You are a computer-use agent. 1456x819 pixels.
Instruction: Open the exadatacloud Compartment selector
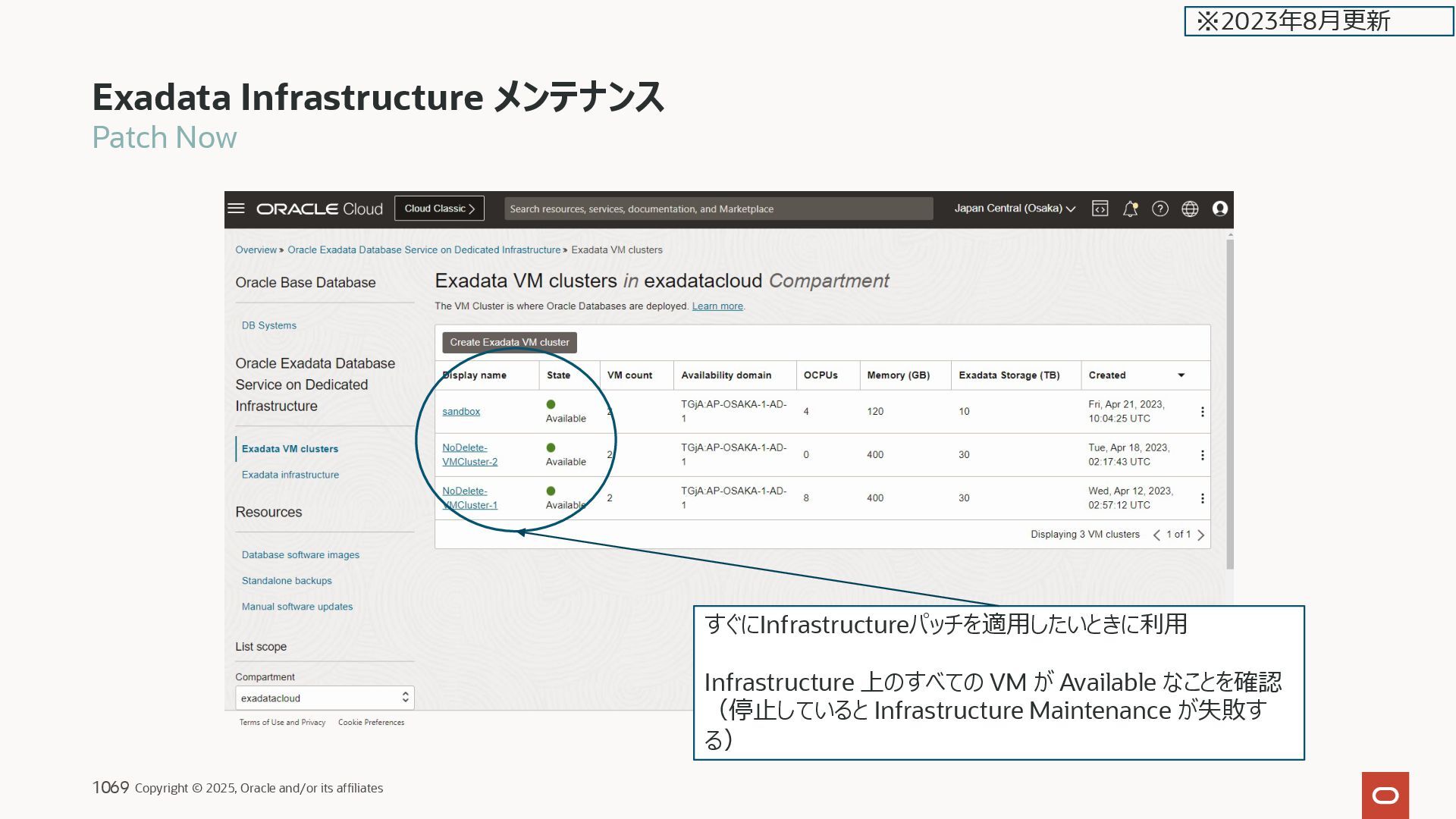(x=325, y=698)
